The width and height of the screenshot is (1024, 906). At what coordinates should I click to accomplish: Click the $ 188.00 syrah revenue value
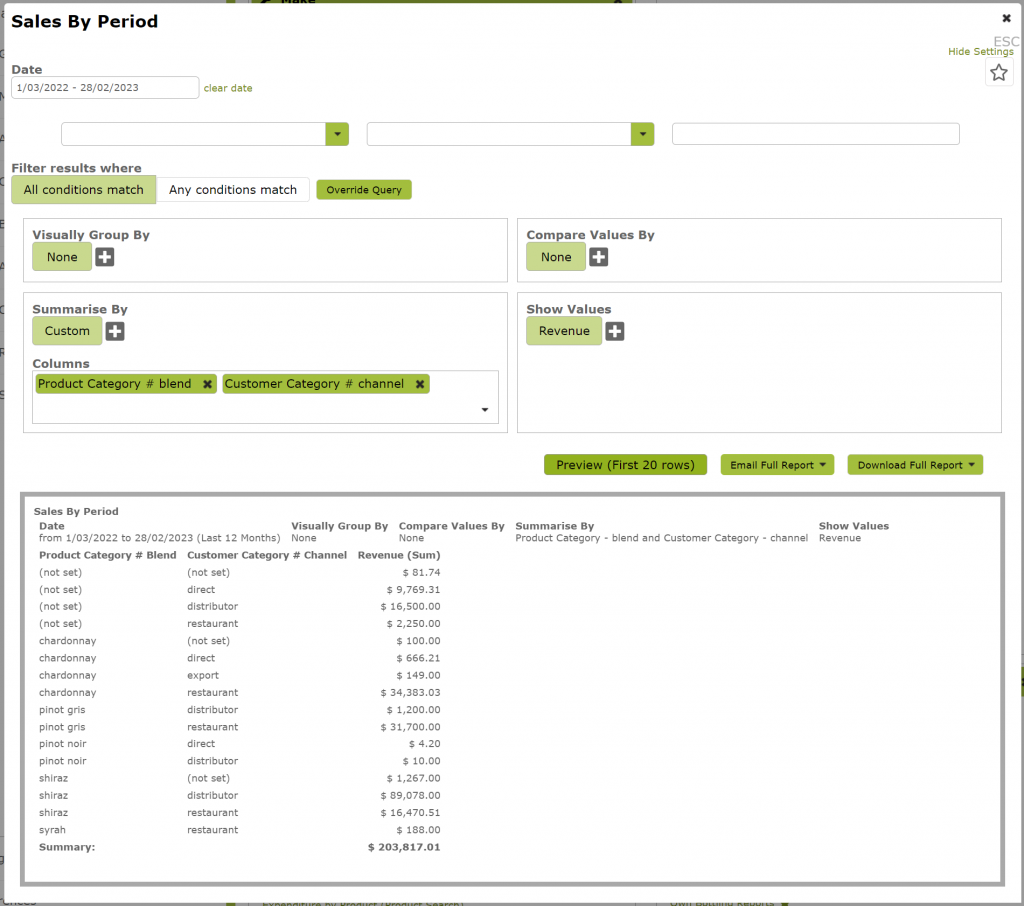[419, 830]
